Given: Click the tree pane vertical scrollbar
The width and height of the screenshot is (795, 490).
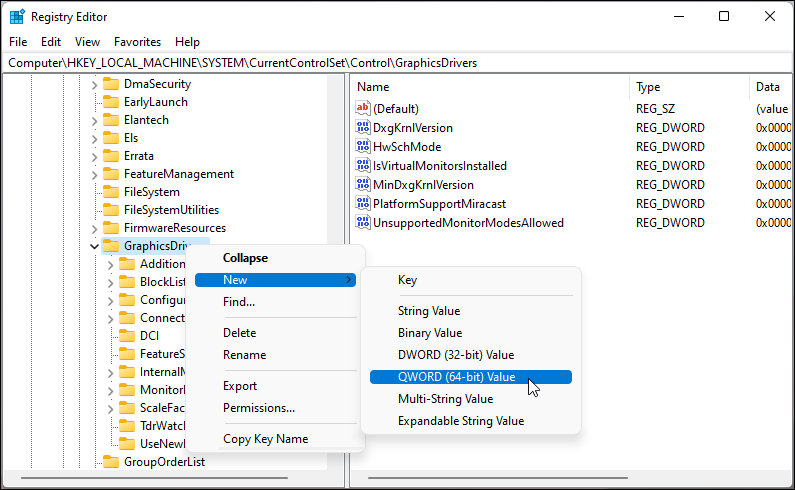Looking at the screenshot, I should tap(335, 271).
